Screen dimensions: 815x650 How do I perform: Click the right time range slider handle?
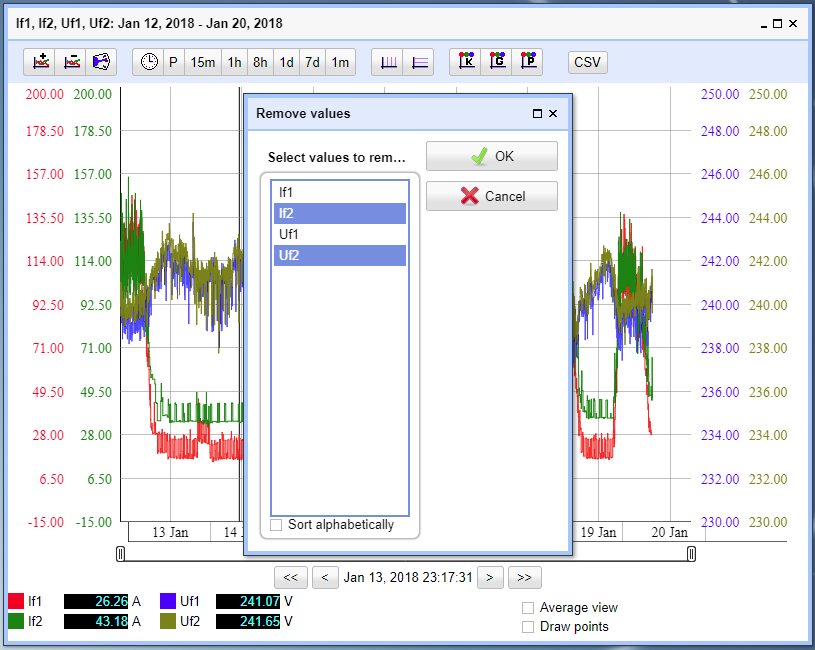(691, 554)
